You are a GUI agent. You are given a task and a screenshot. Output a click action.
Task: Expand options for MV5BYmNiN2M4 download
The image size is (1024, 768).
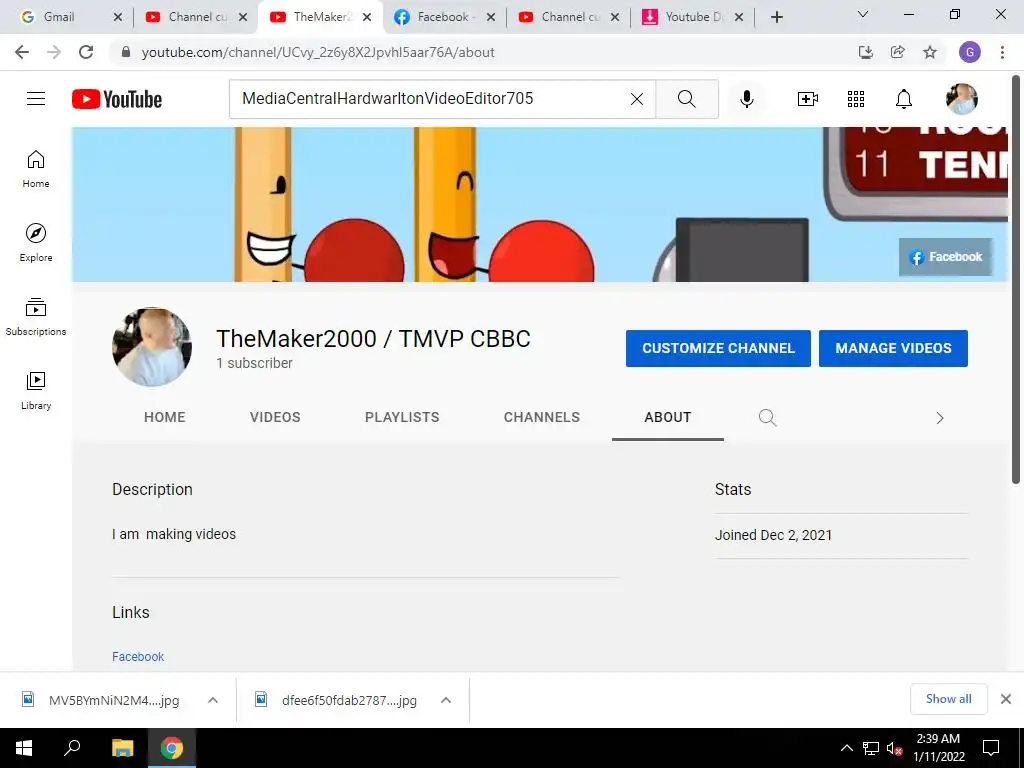(213, 700)
